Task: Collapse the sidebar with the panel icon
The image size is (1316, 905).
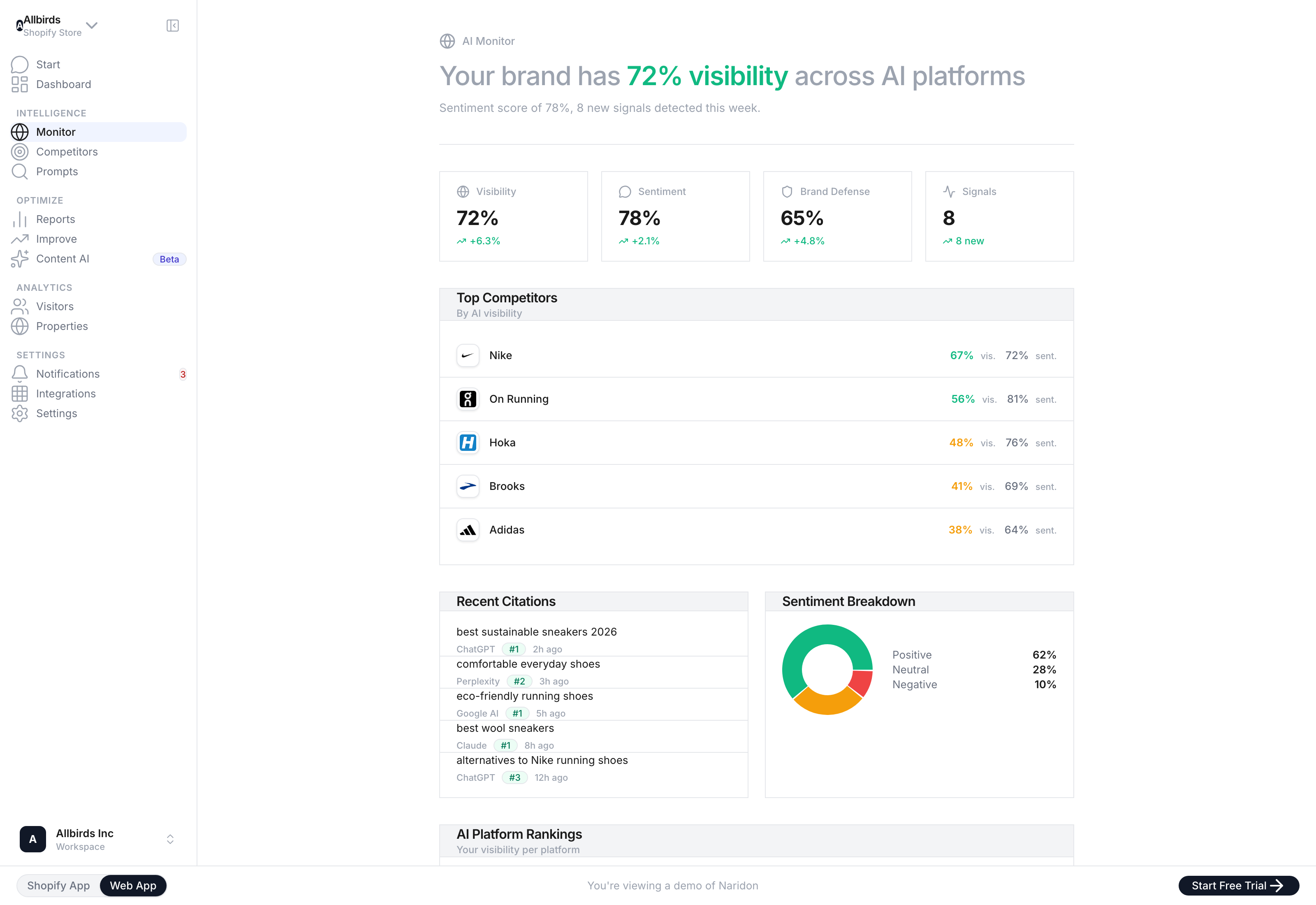Action: 172,26
